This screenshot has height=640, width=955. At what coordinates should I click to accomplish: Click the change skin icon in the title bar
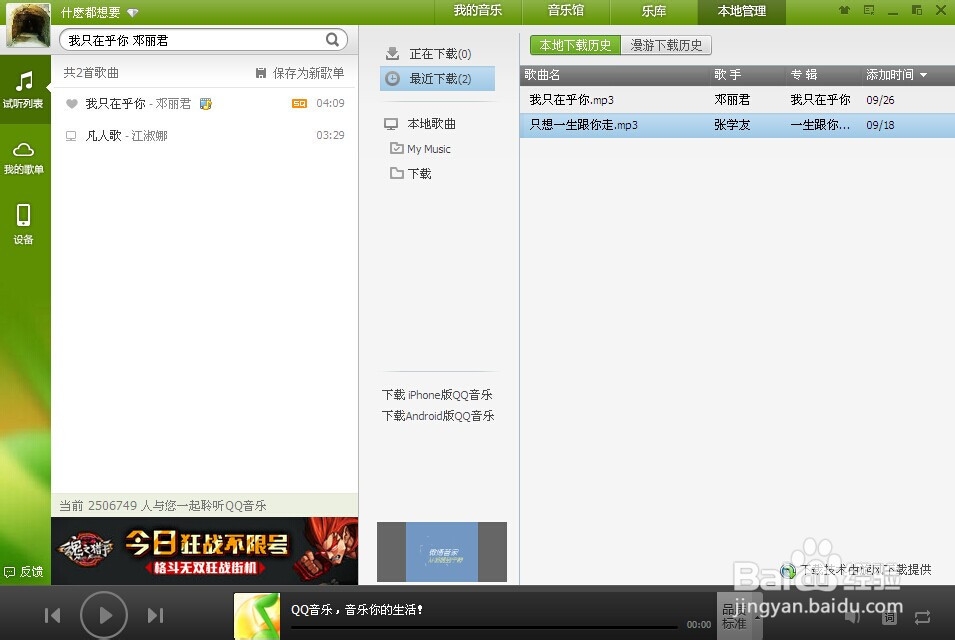[x=845, y=10]
